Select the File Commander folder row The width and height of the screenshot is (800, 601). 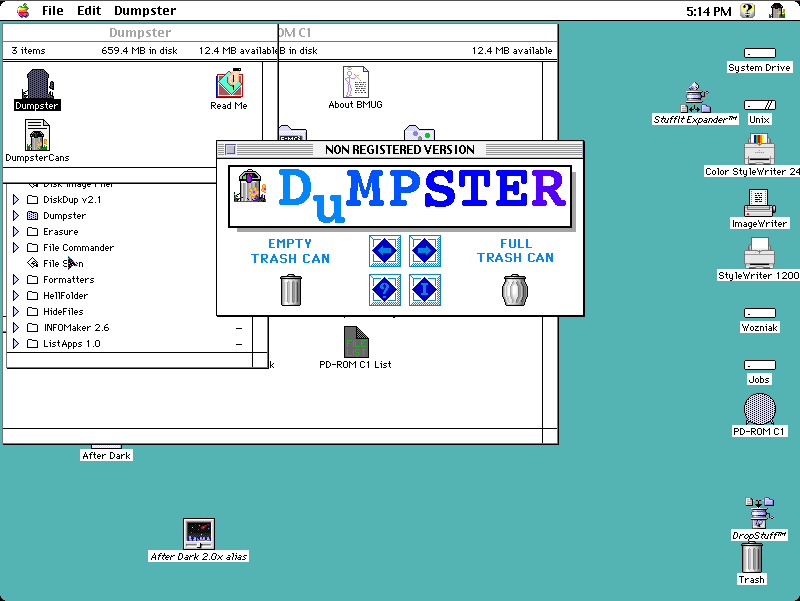coord(70,247)
